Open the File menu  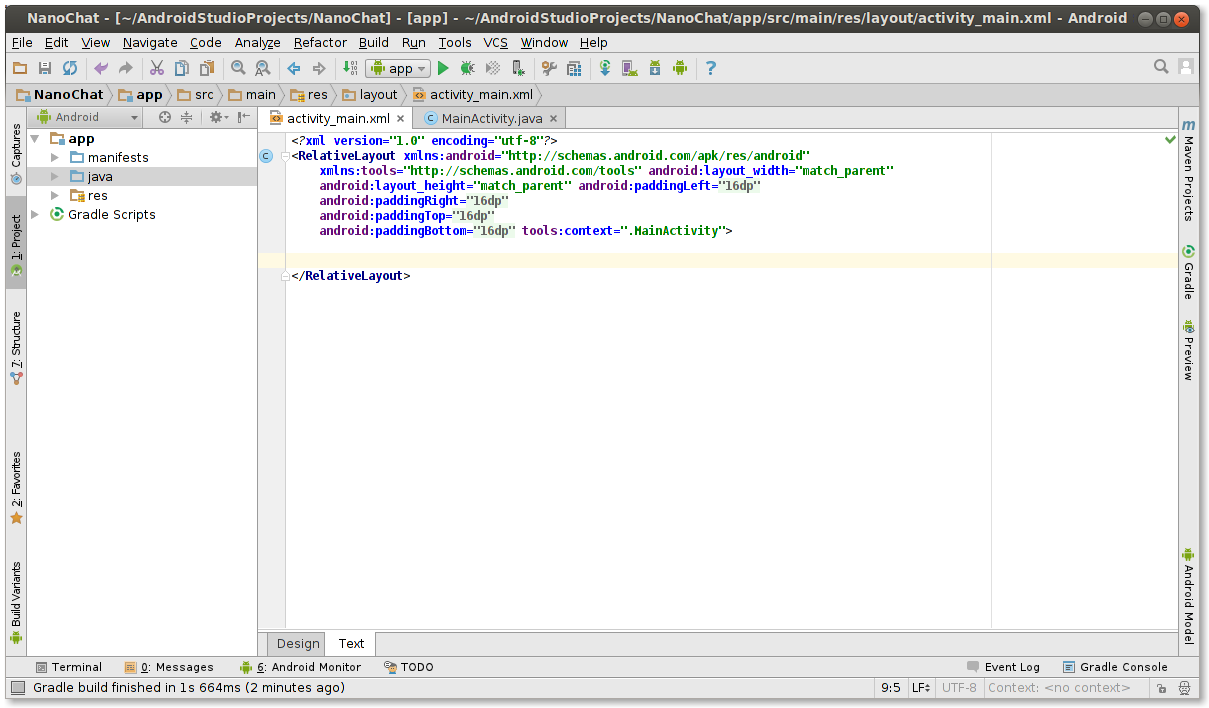[22, 42]
